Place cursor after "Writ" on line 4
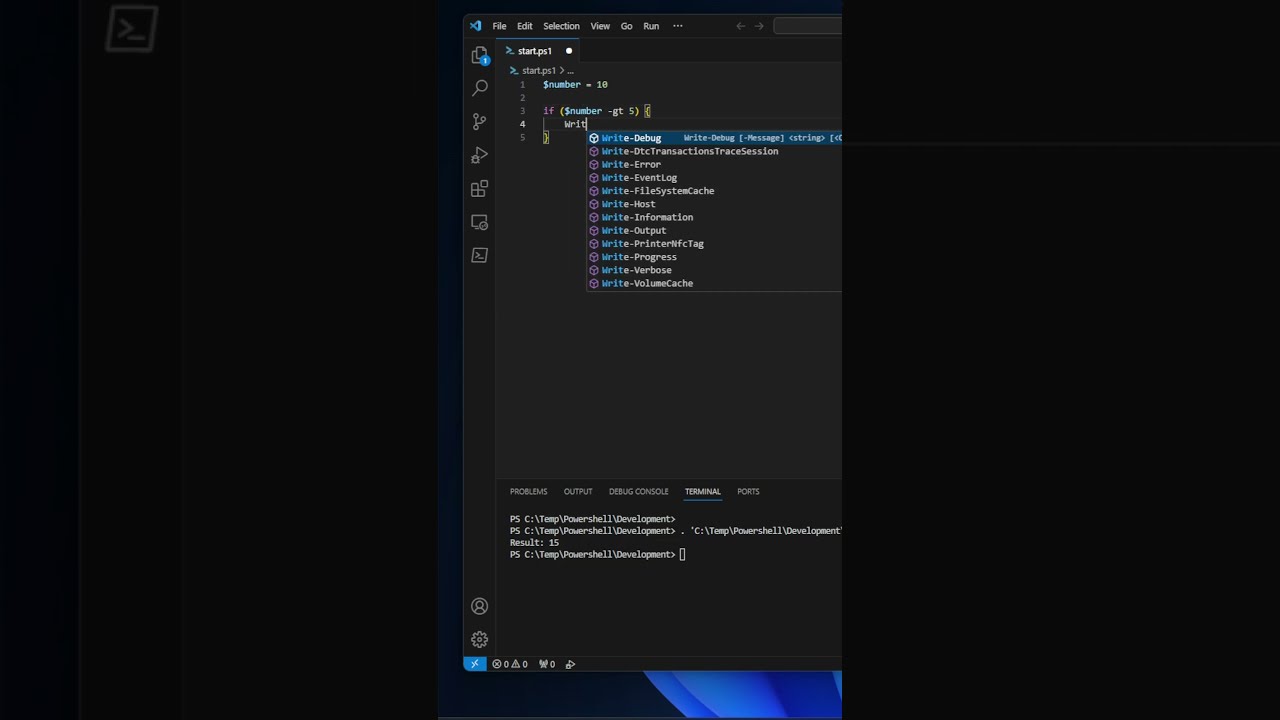1280x720 pixels. coord(587,124)
